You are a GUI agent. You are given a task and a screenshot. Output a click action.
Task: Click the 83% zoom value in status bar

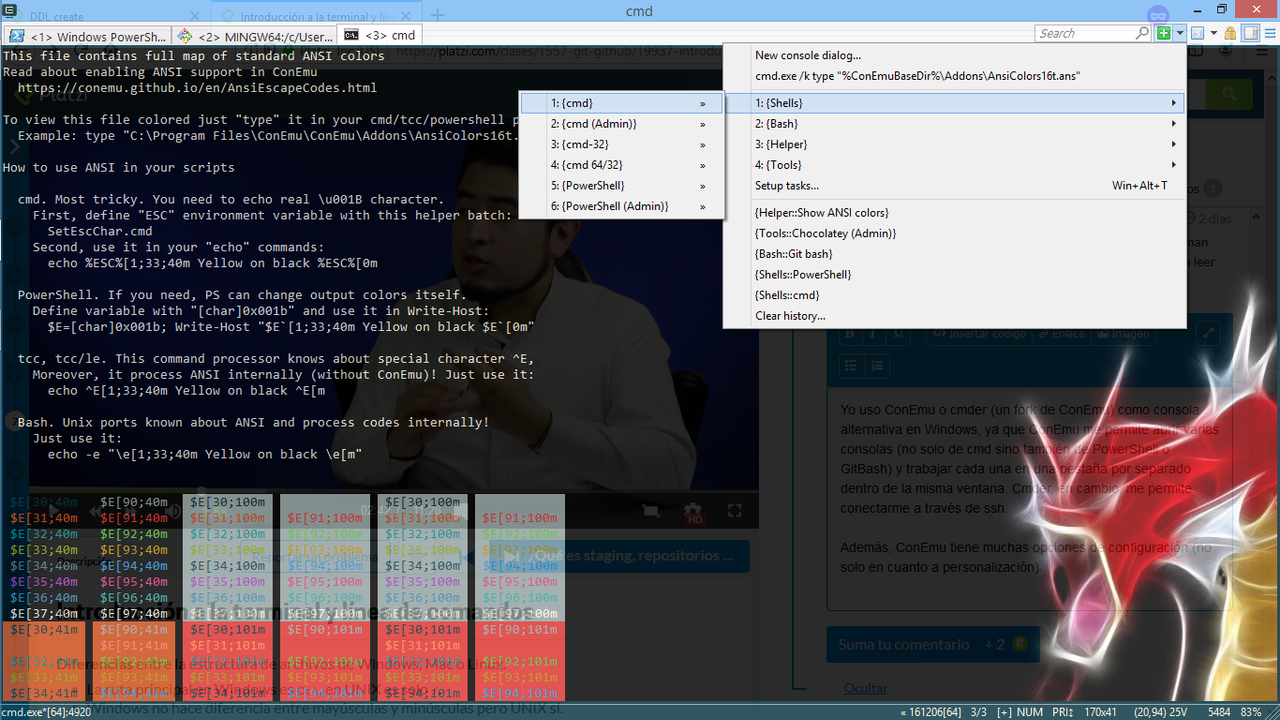pos(1251,712)
